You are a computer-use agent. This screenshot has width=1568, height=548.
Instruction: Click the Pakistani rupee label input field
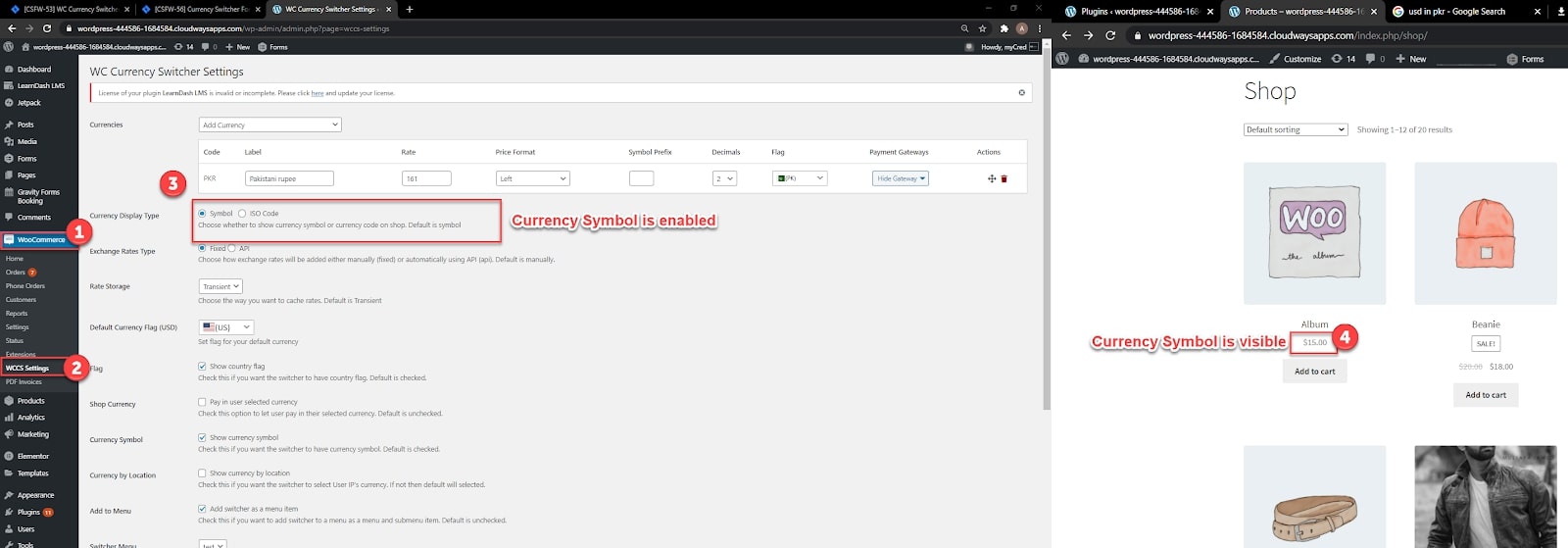coord(289,178)
